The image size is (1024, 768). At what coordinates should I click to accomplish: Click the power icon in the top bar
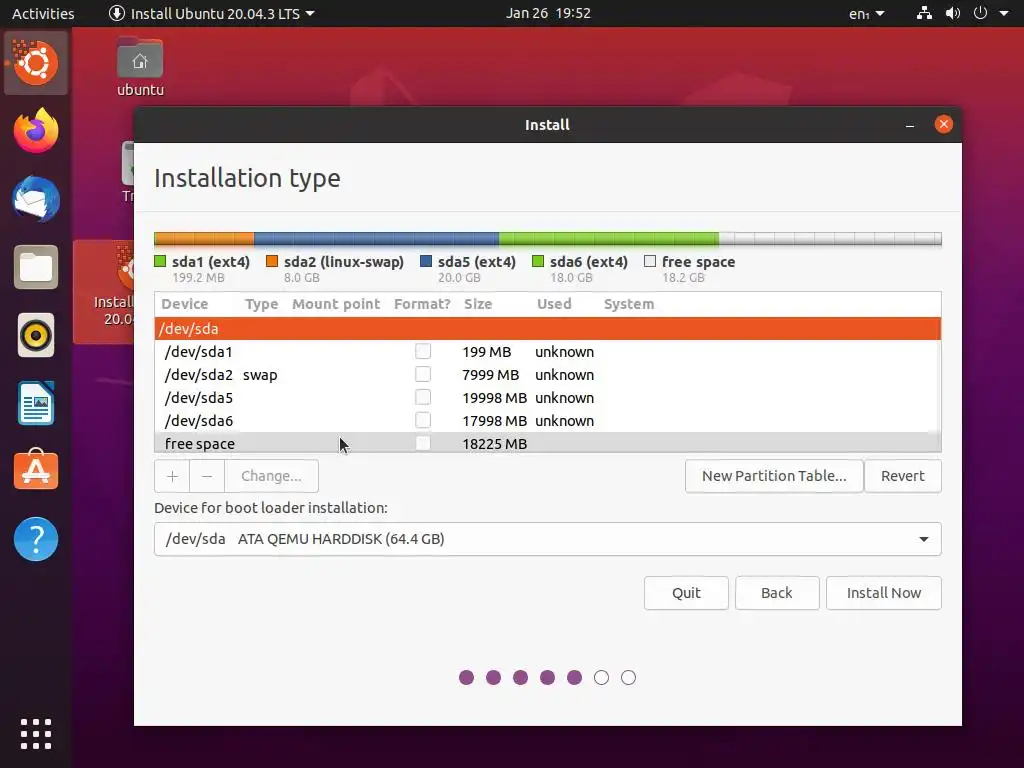click(x=980, y=13)
